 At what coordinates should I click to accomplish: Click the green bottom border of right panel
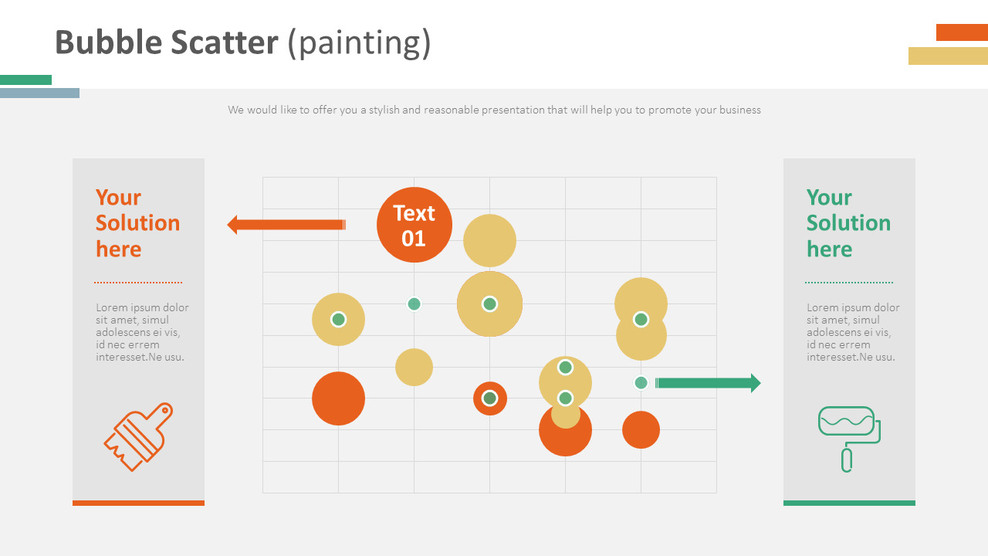click(x=849, y=503)
